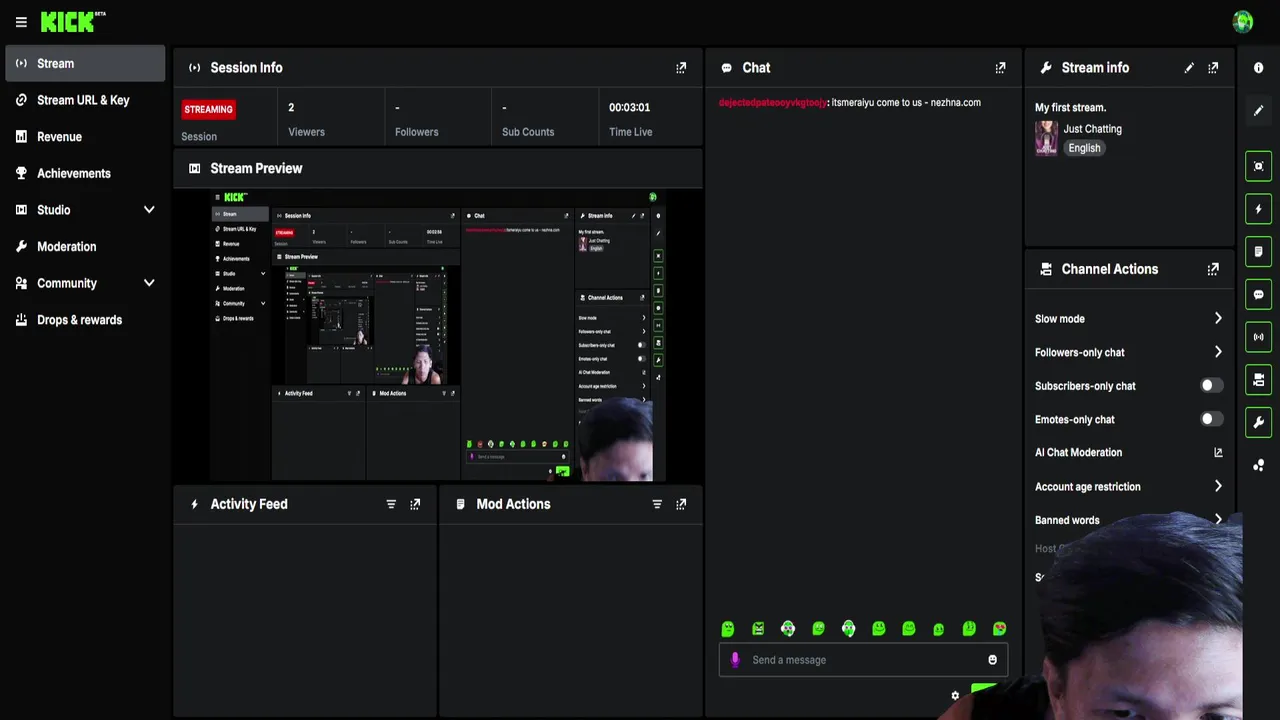Viewport: 1280px width, 720px height.
Task: Edit stream info with the pencil icon
Action: pyautogui.click(x=1189, y=68)
